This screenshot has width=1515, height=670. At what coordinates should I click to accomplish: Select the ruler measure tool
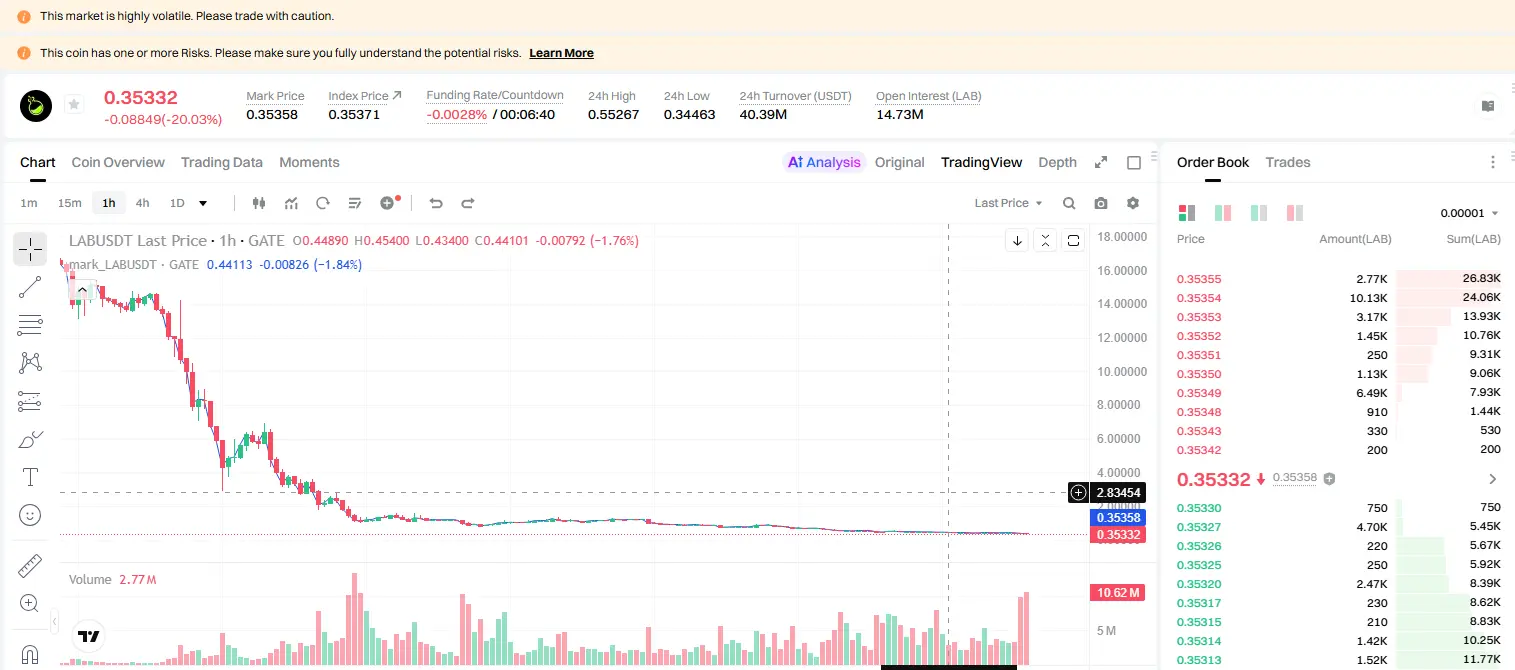pyautogui.click(x=30, y=566)
